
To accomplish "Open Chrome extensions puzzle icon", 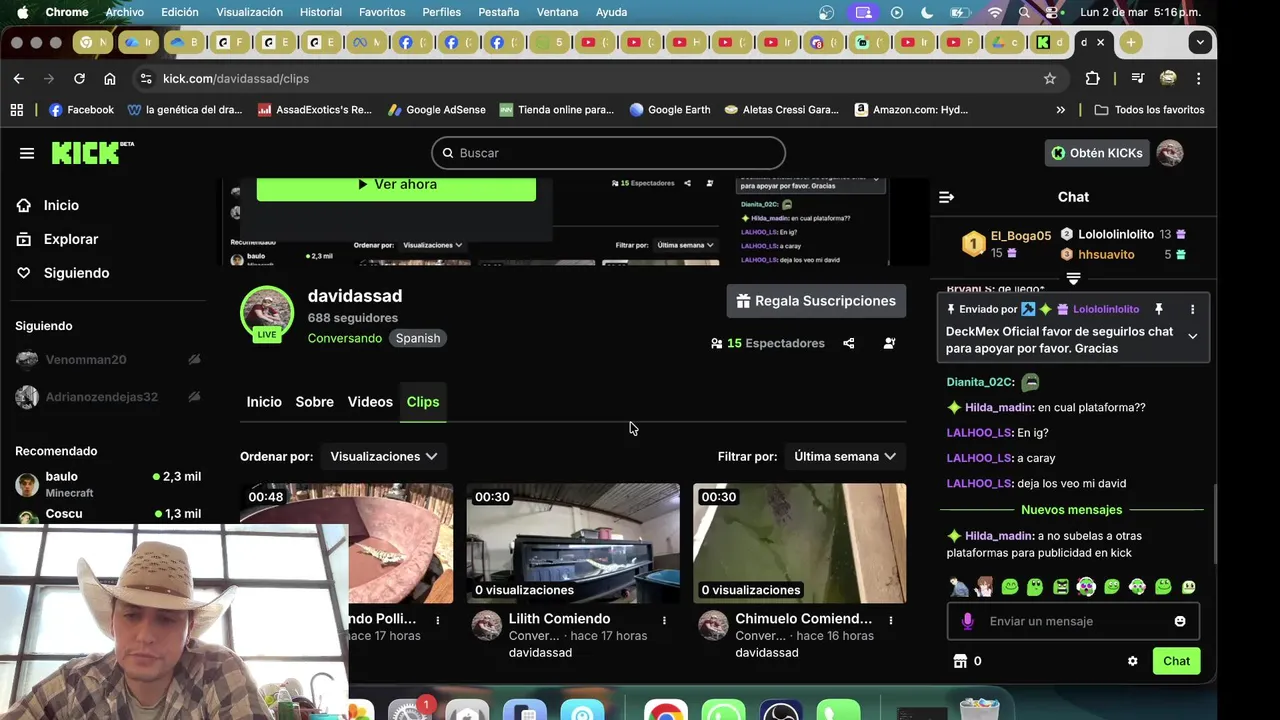I will click(1092, 78).
